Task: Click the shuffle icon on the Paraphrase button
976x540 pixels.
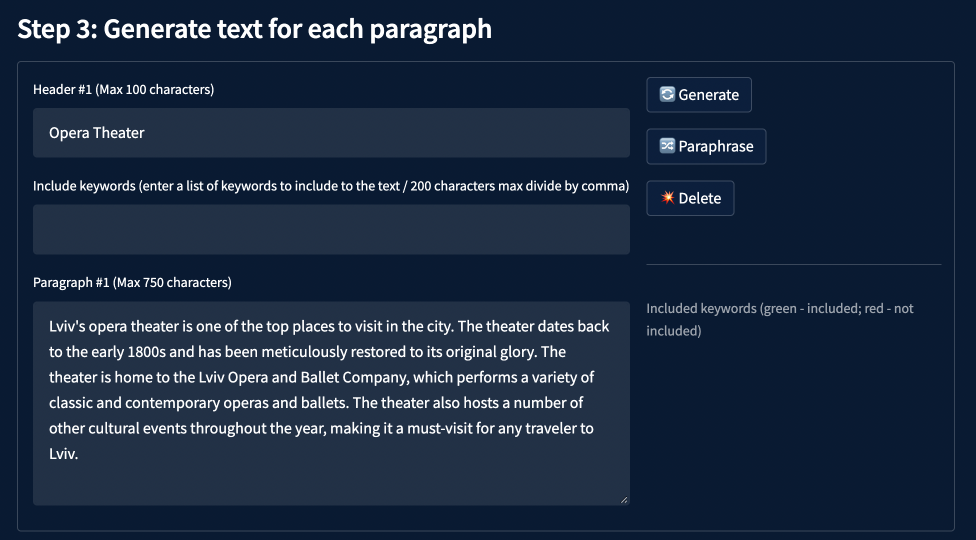Action: tap(667, 146)
